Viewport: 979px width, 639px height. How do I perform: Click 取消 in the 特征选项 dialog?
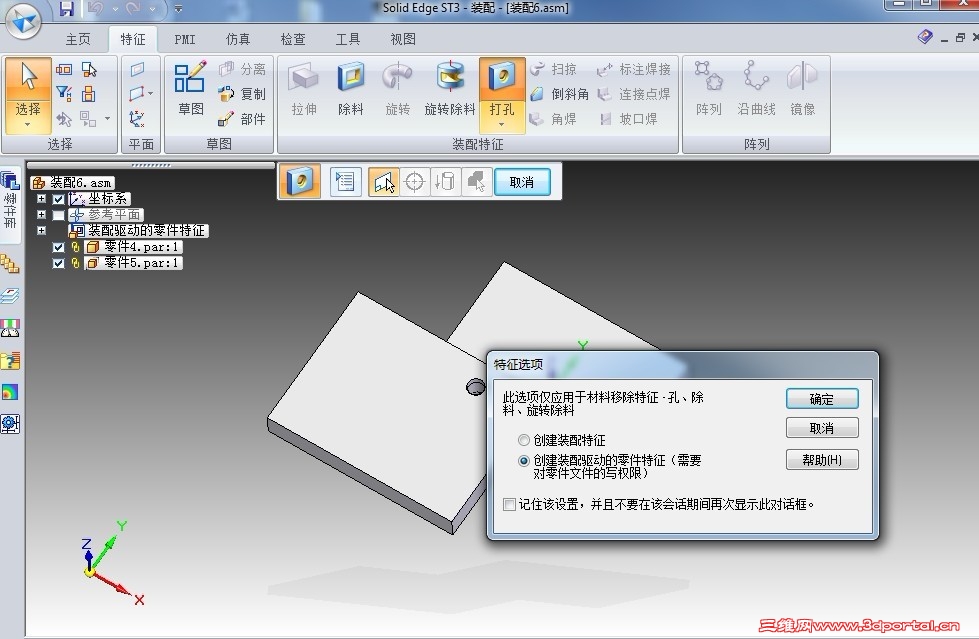pyautogui.click(x=822, y=428)
